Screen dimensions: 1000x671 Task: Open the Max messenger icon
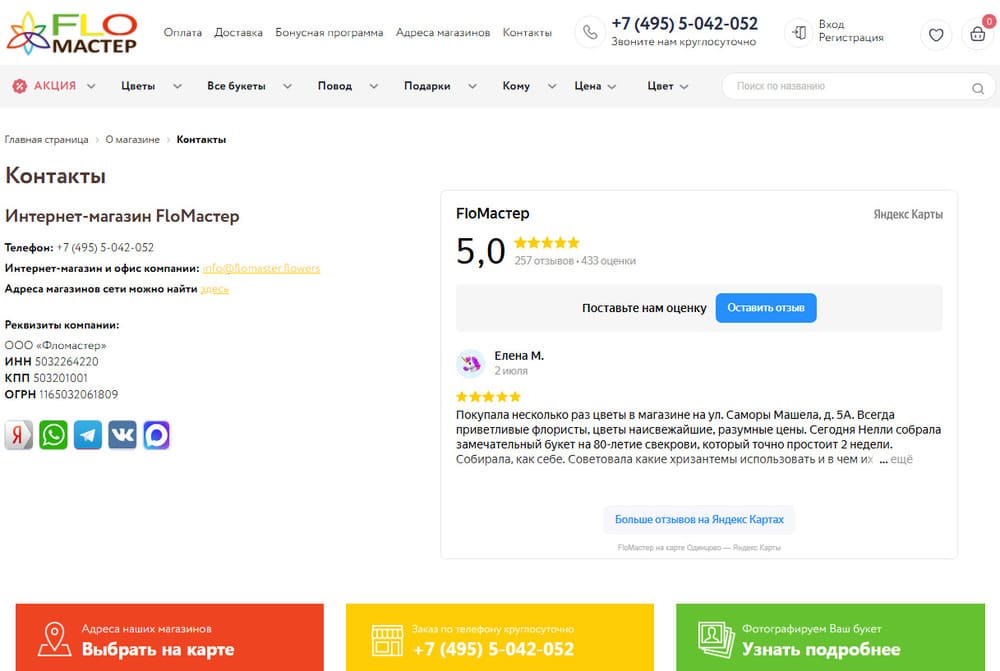(x=156, y=435)
